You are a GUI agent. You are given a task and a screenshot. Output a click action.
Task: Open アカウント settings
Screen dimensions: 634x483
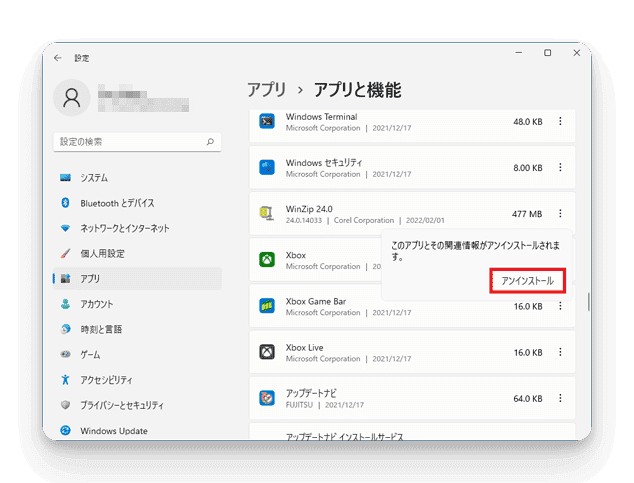point(137,304)
